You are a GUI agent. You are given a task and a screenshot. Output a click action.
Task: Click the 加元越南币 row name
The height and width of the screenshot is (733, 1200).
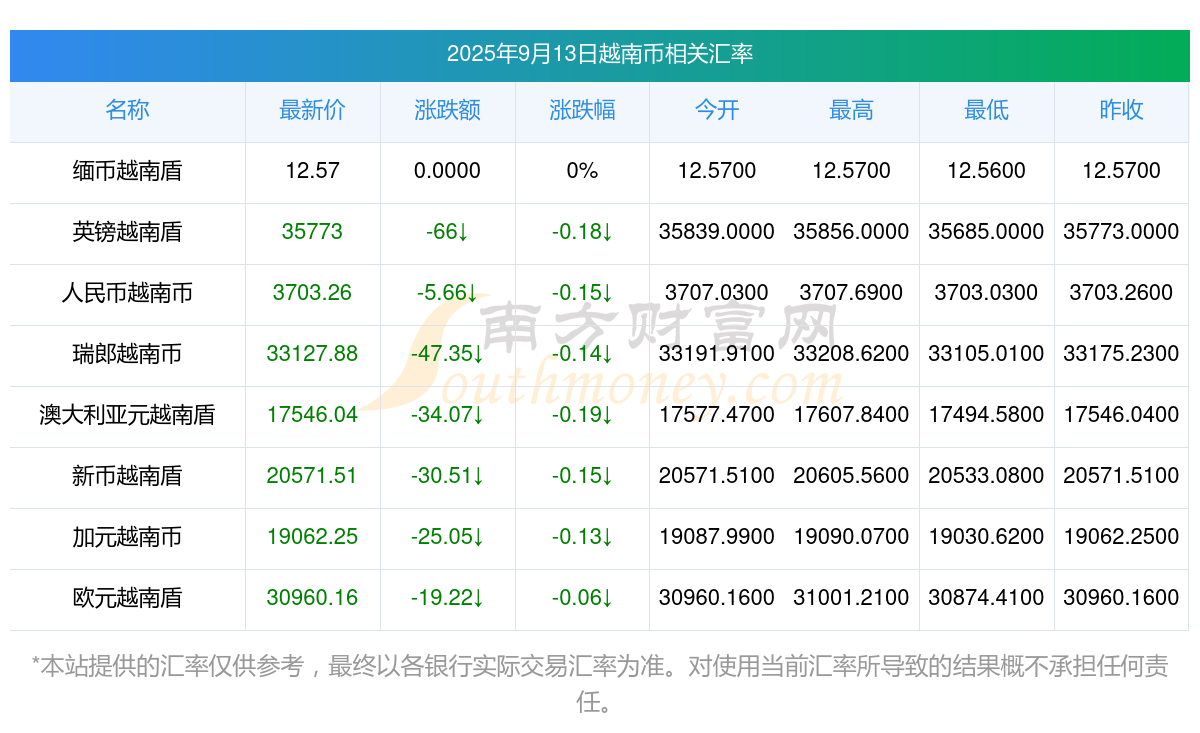click(127, 537)
